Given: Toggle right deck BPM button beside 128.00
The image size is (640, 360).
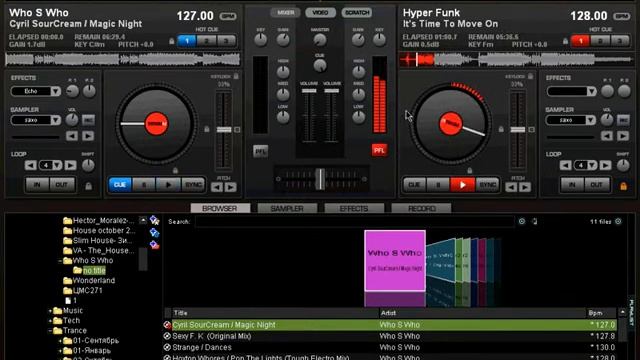Looking at the screenshot, I should [622, 16].
